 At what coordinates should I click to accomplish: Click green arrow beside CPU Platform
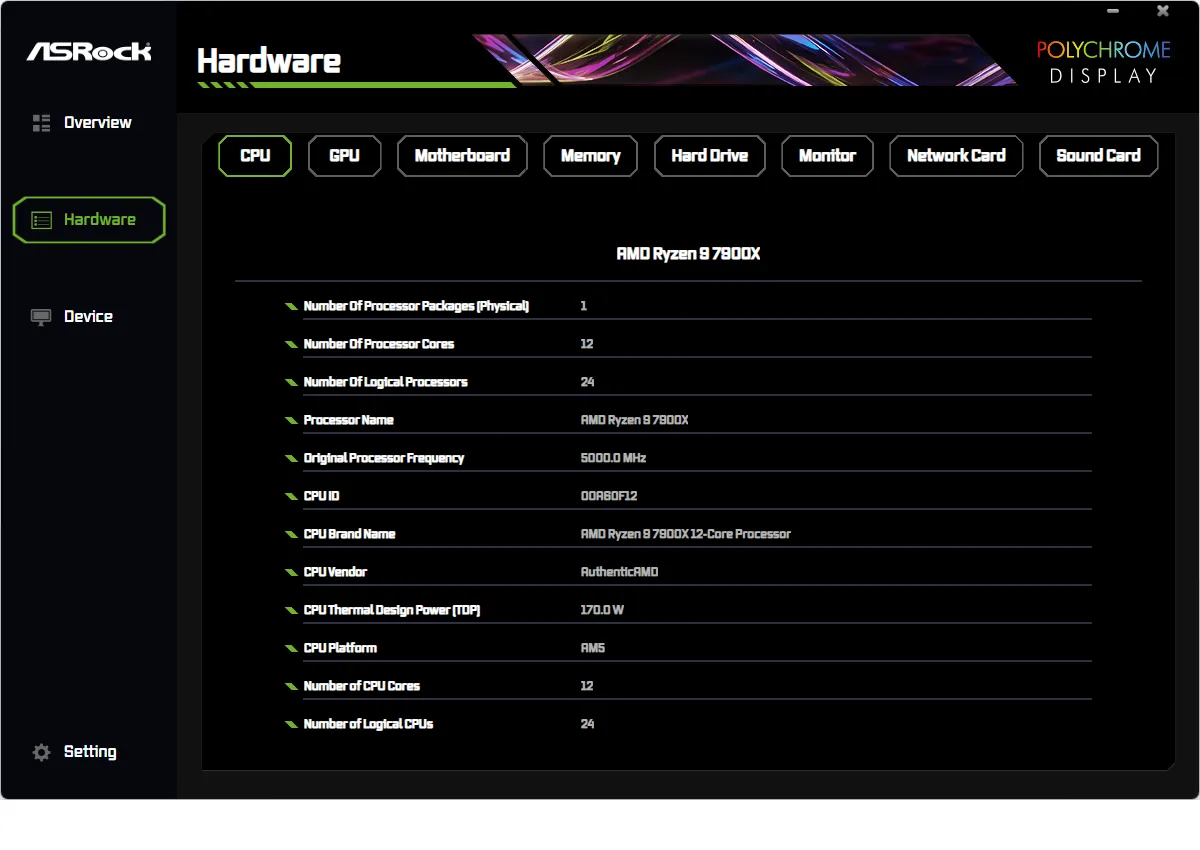tap(290, 649)
